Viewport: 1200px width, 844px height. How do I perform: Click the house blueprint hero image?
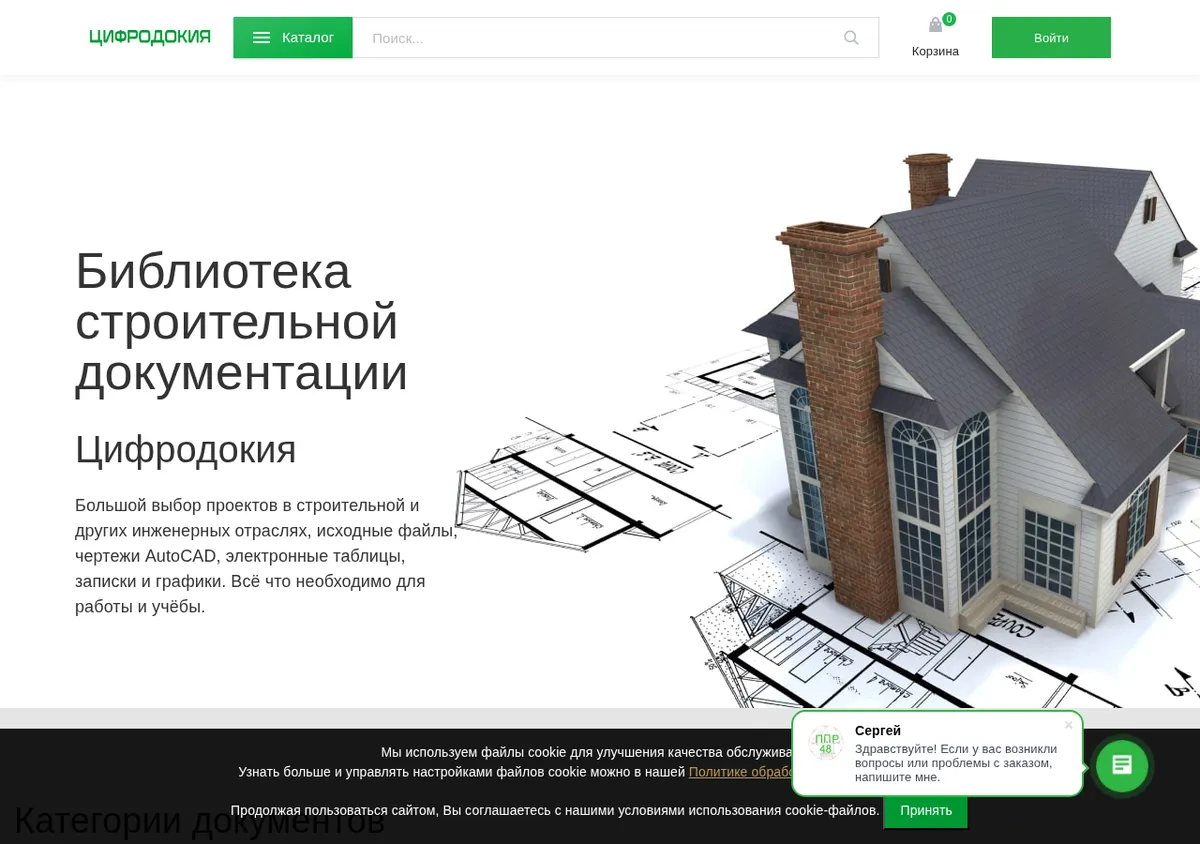point(828,430)
